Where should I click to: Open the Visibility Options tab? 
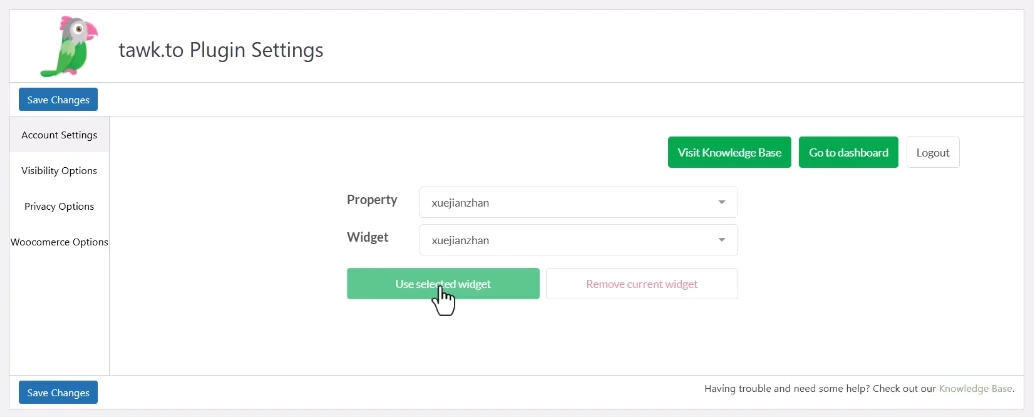pos(59,170)
